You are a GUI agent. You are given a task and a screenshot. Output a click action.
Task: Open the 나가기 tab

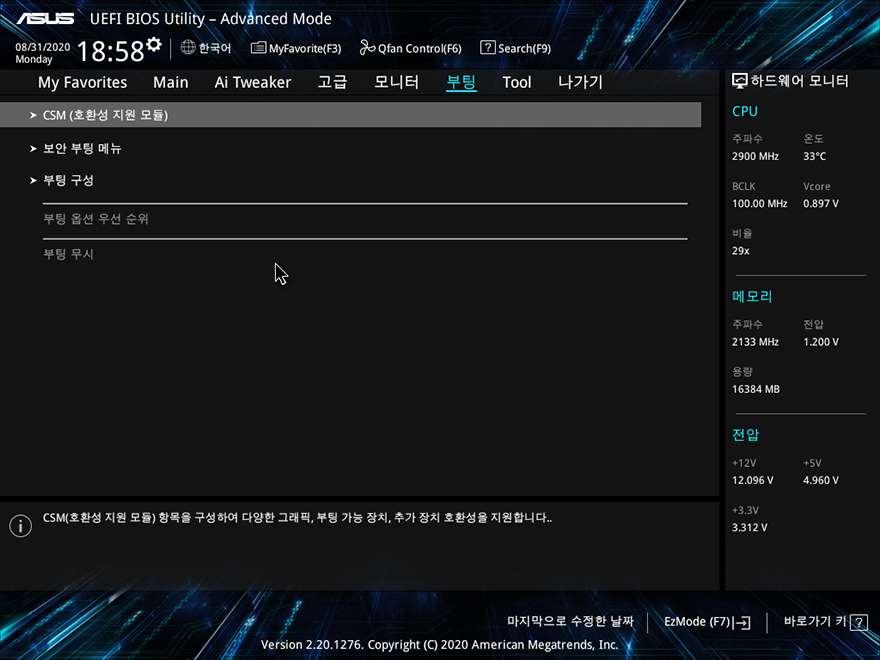pyautogui.click(x=580, y=82)
